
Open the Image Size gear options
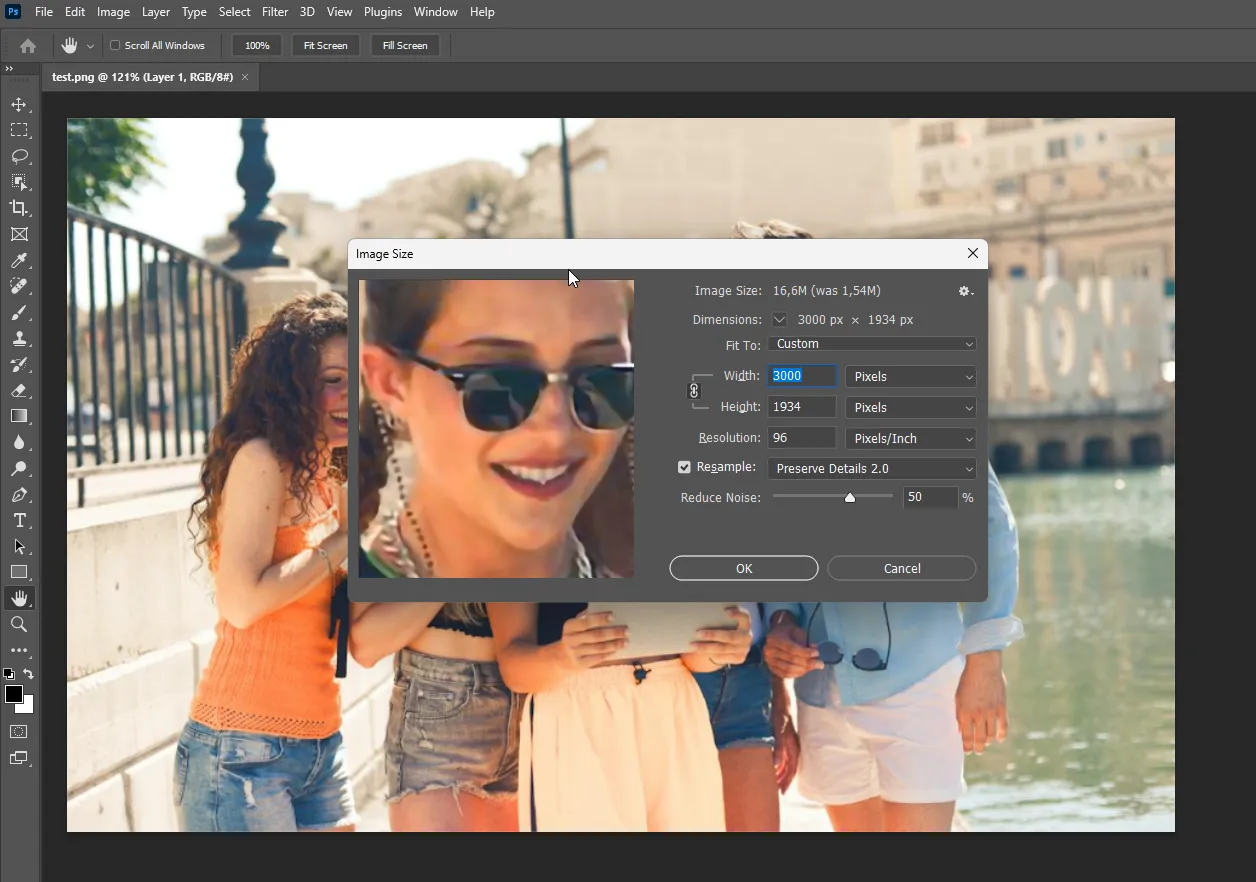964,291
